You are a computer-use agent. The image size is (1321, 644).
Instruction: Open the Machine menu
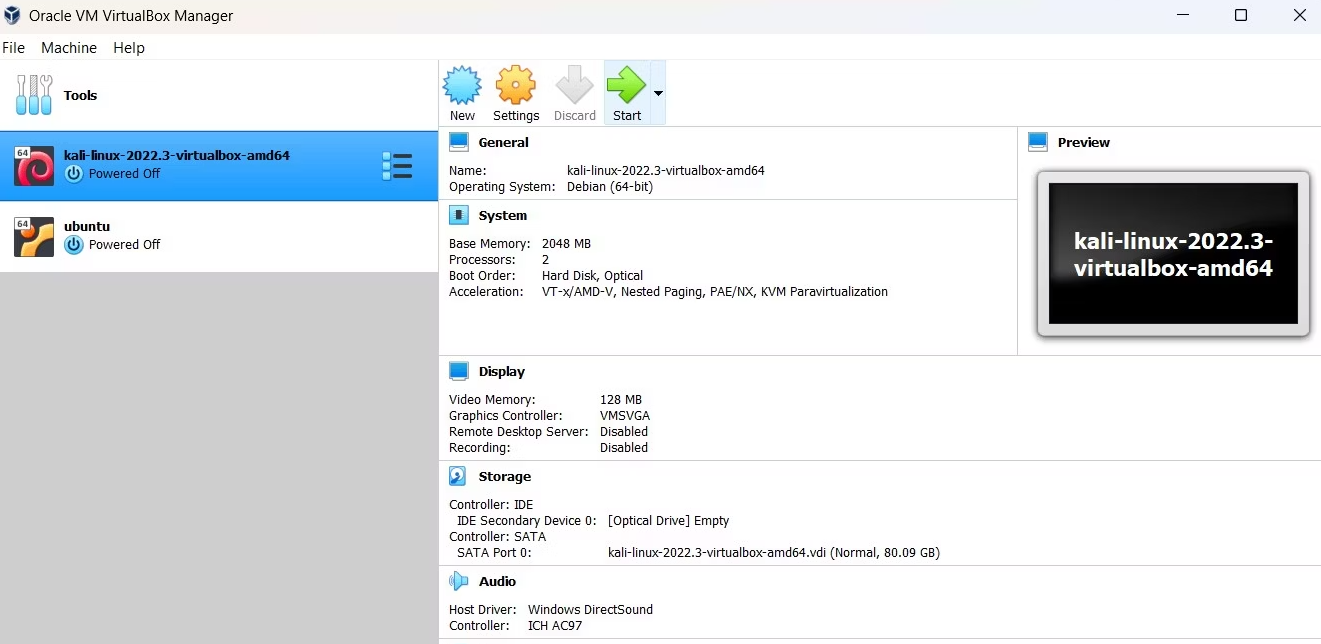pos(69,47)
